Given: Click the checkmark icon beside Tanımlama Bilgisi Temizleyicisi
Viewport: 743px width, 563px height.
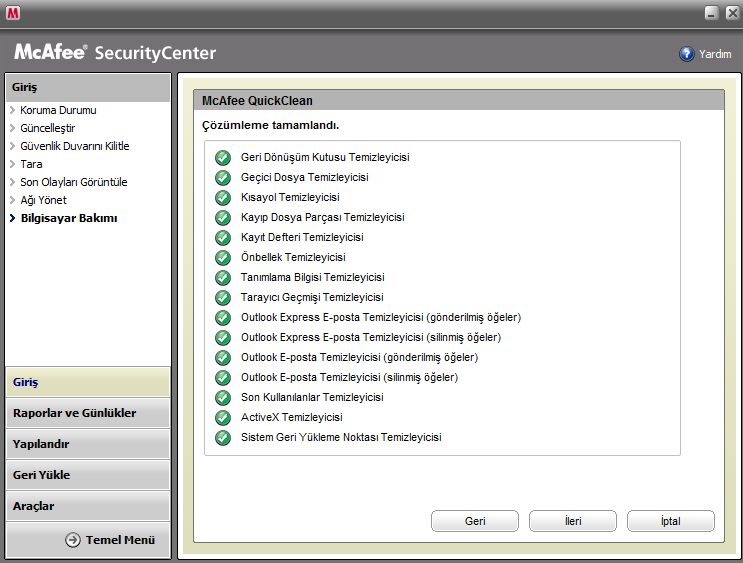Looking at the screenshot, I should (x=223, y=277).
